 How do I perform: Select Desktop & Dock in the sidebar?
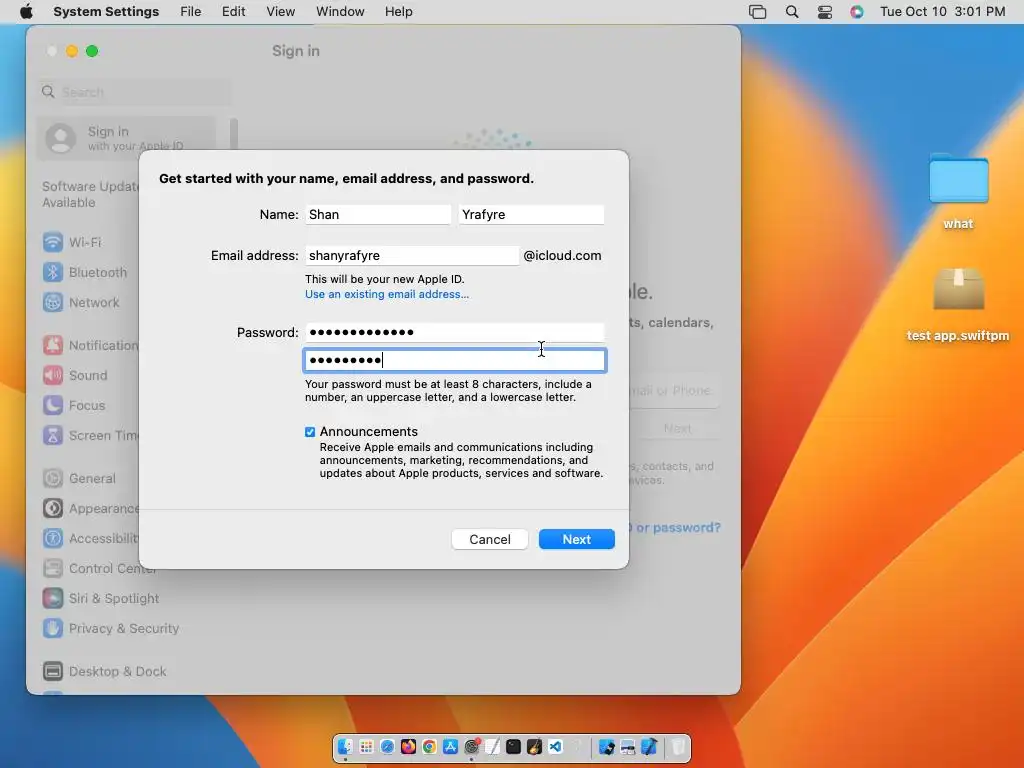(x=104, y=671)
